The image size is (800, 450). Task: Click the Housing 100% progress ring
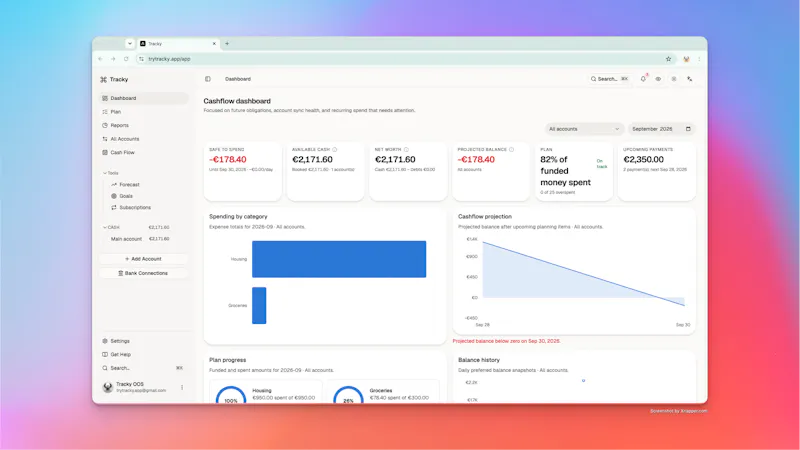tap(231, 395)
